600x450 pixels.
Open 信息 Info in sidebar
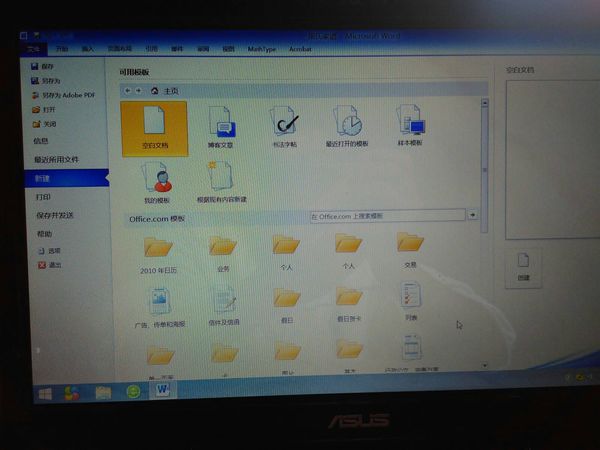[41, 141]
